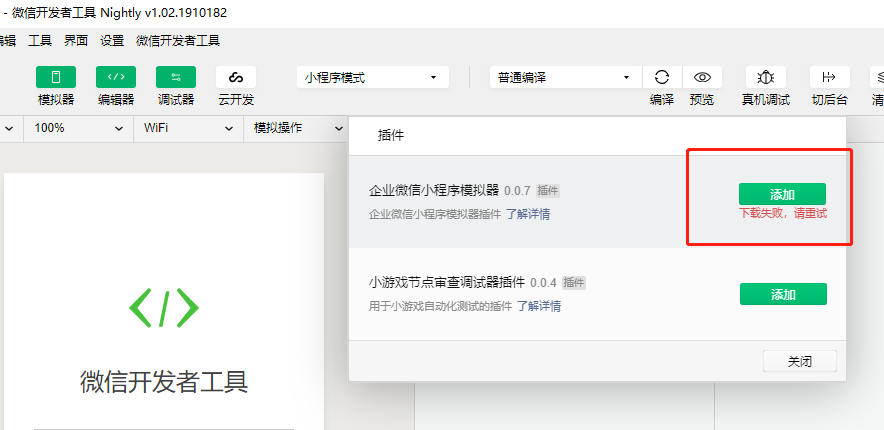Open 云开发 cloud development

pos(236,77)
